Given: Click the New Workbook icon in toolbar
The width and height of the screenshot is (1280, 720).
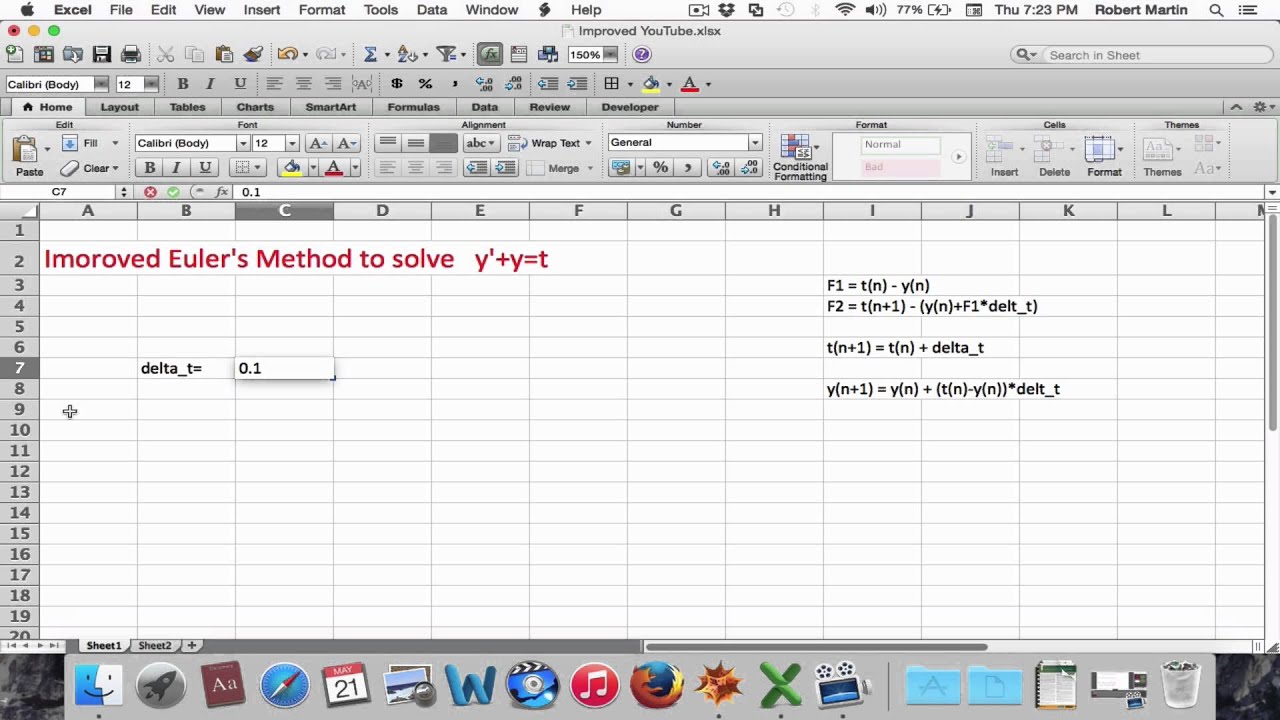Looking at the screenshot, I should [14, 54].
